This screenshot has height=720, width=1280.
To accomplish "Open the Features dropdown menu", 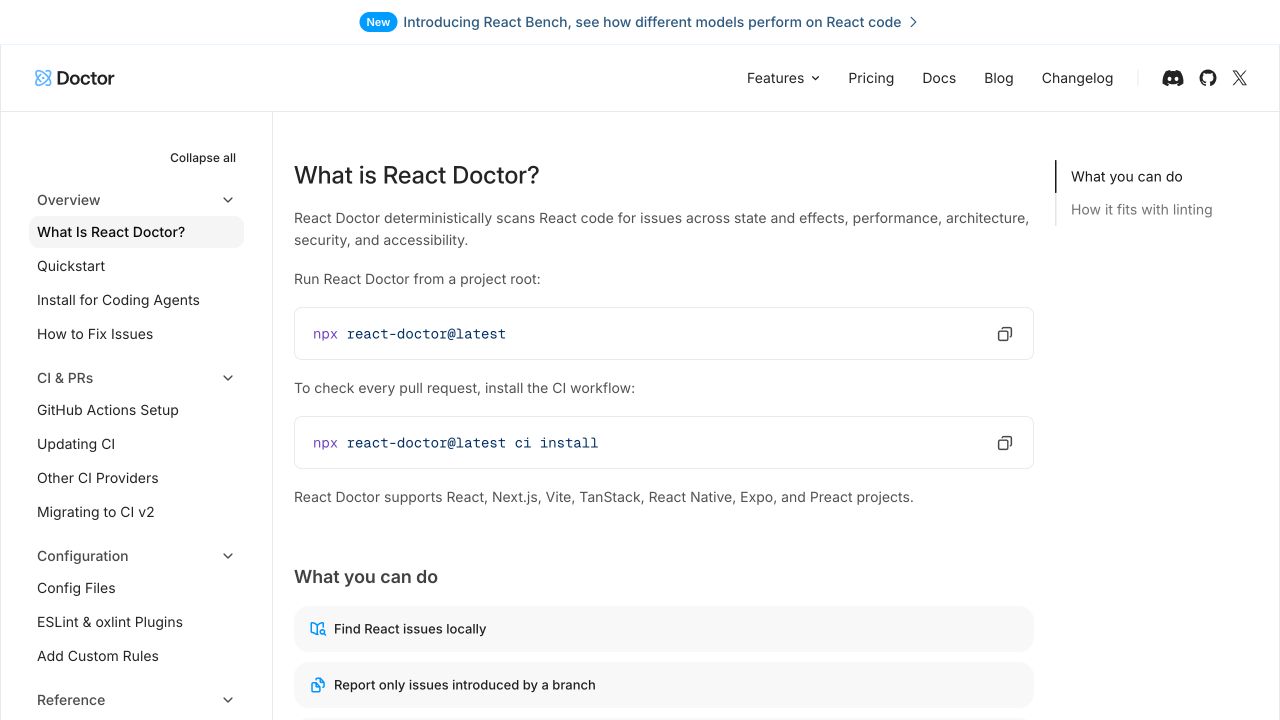I will 783,78.
